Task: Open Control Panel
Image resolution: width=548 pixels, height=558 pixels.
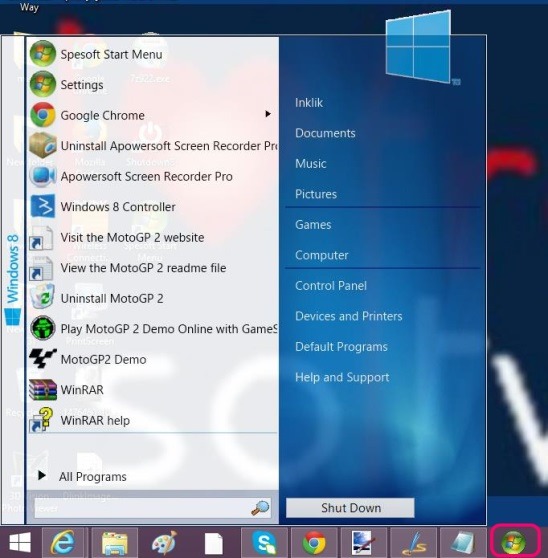Action: [331, 285]
